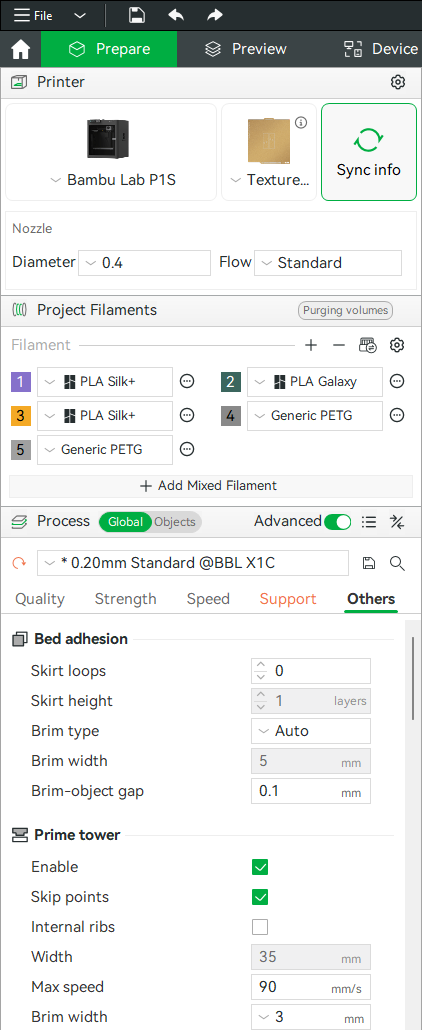
Task: Open the Speed settings tab
Action: click(208, 599)
